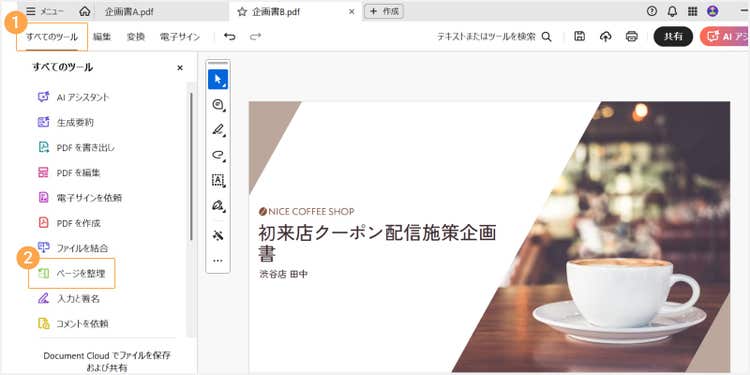Open 入力と署名 tool
The width and height of the screenshot is (750, 375).
point(69,299)
